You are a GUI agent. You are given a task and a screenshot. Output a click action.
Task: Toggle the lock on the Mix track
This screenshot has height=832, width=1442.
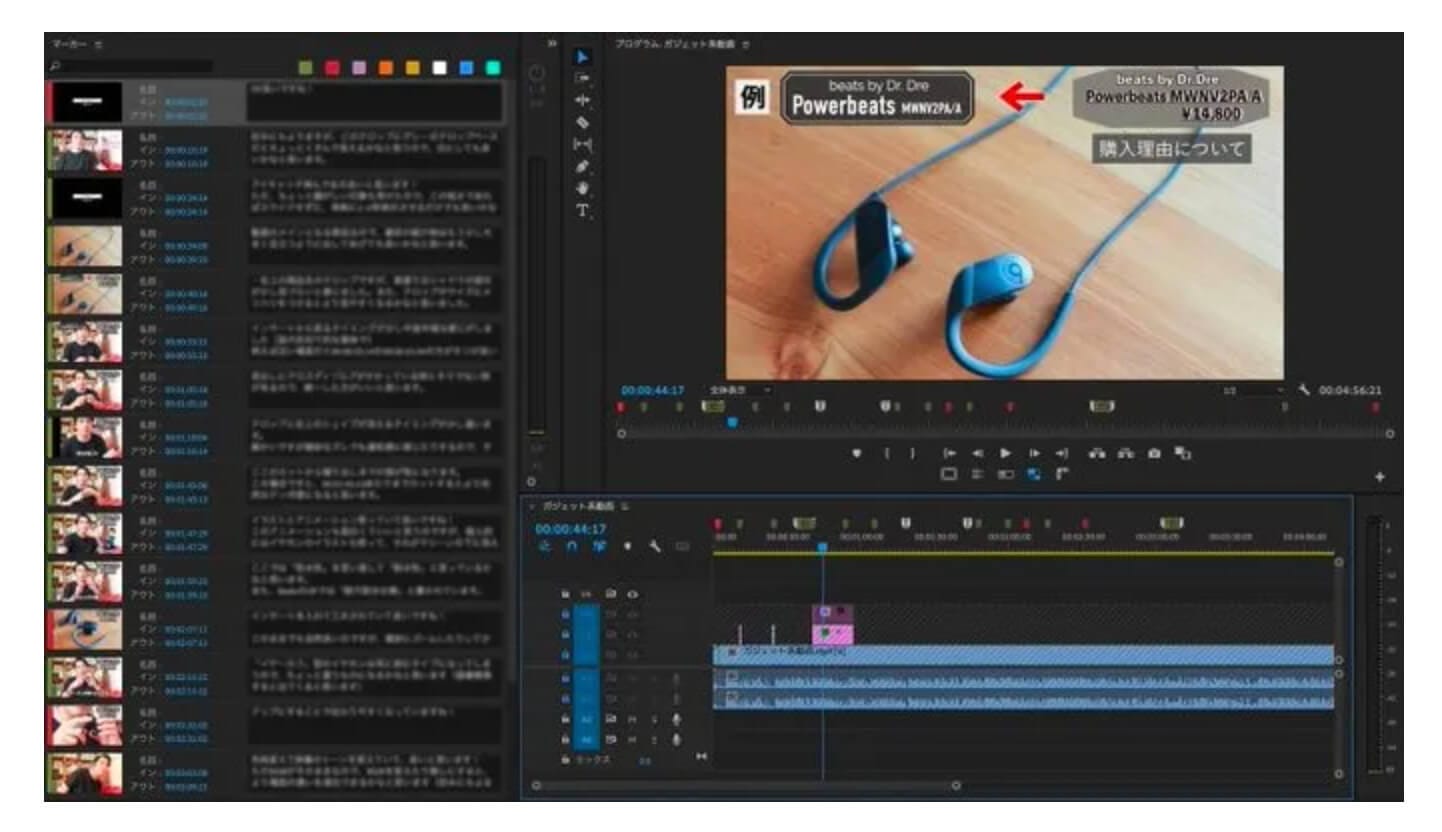[x=566, y=760]
